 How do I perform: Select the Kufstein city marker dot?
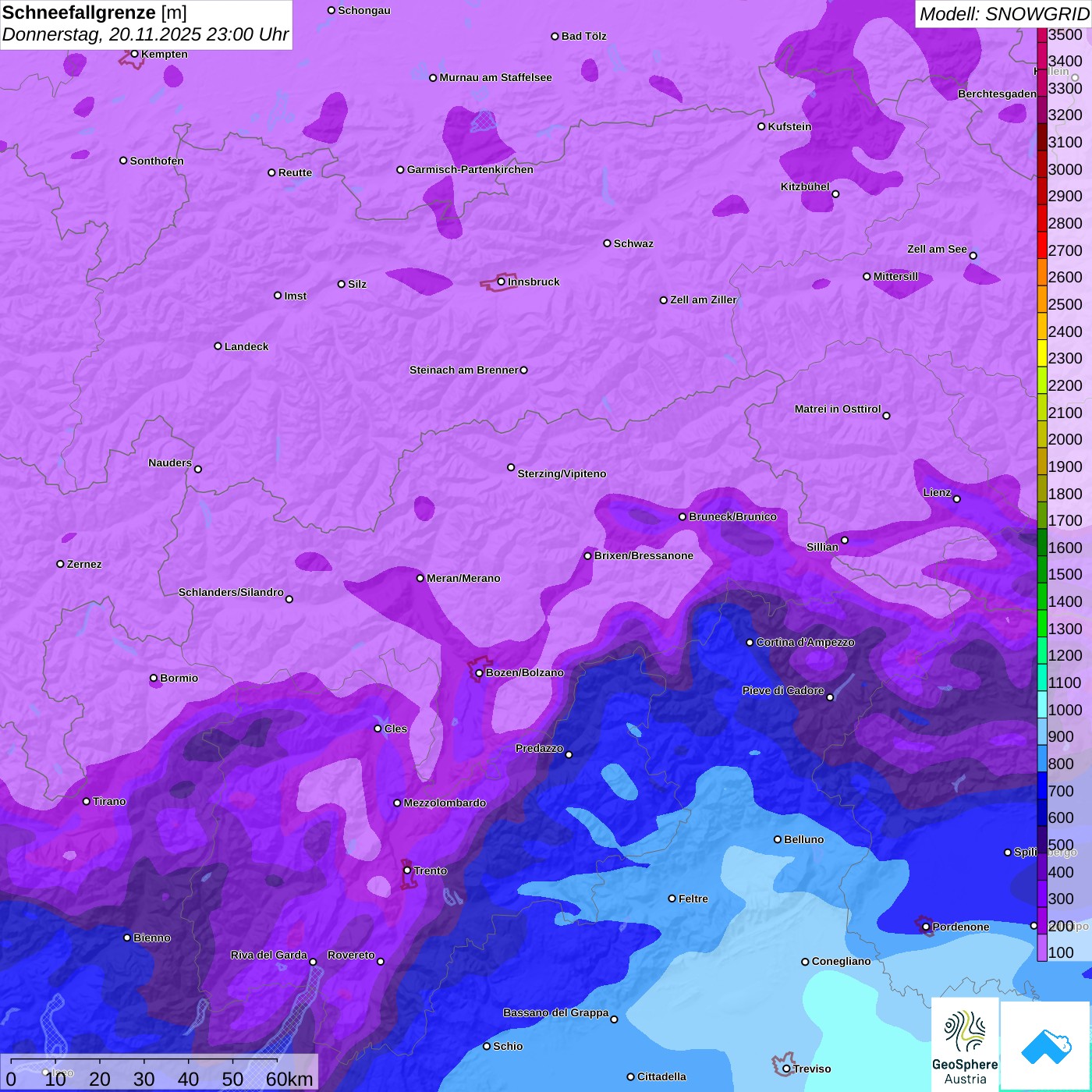tap(761, 126)
